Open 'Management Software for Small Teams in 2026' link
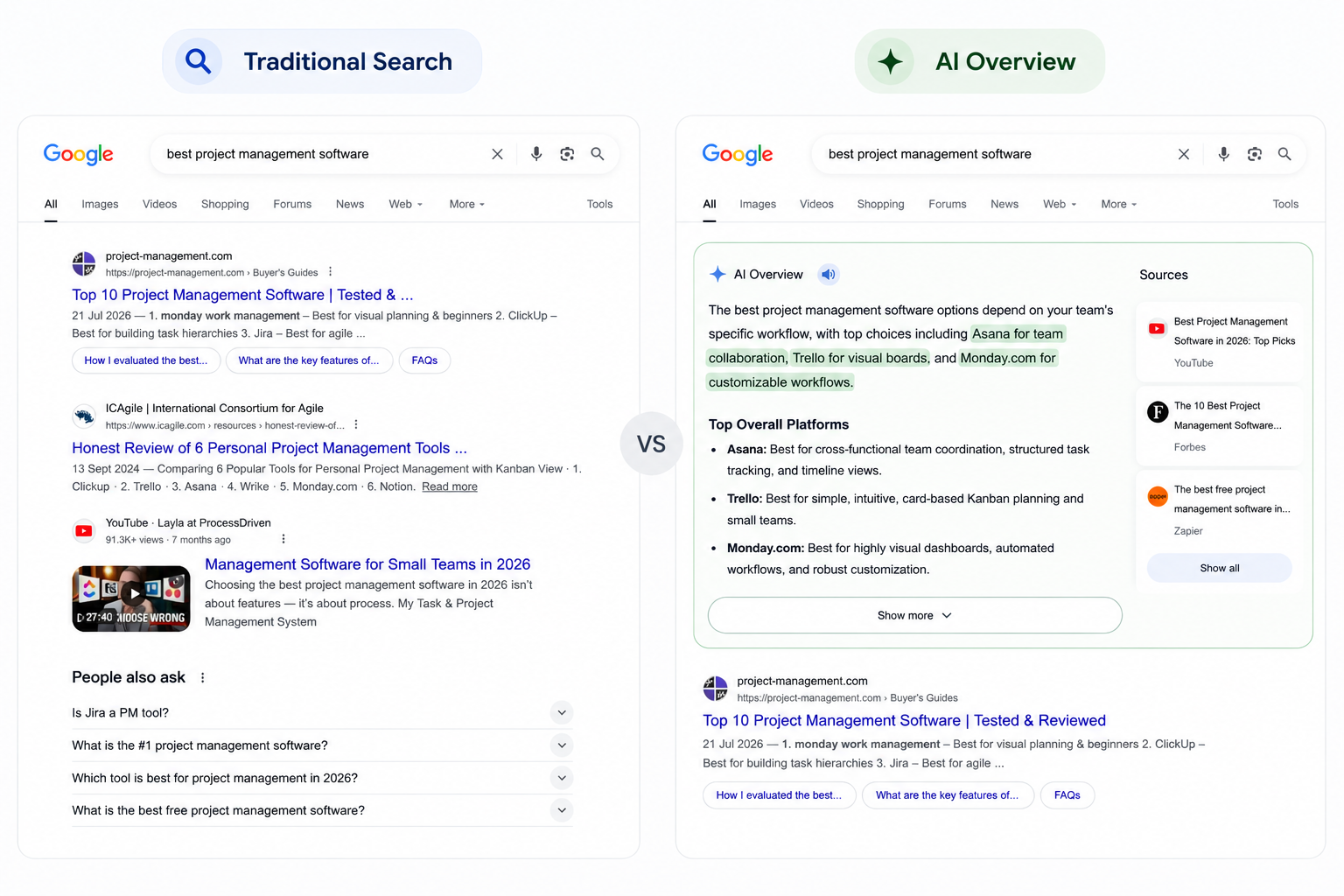This screenshot has height=896, width=1344. click(367, 564)
